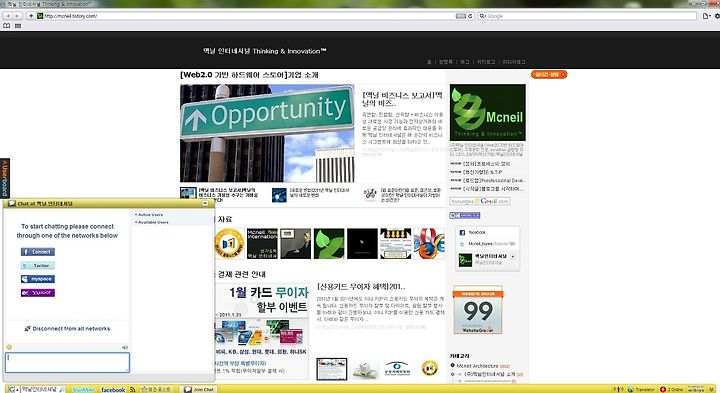Click the magnifier in bottom toolbar search
This screenshot has width=720, height=393.
[x=62, y=389]
